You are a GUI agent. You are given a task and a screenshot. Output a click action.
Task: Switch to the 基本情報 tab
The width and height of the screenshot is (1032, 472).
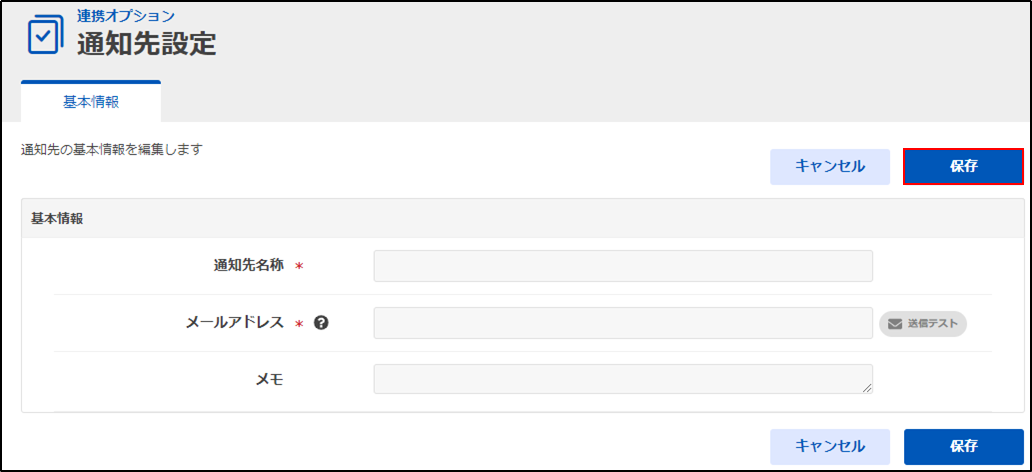coord(91,103)
